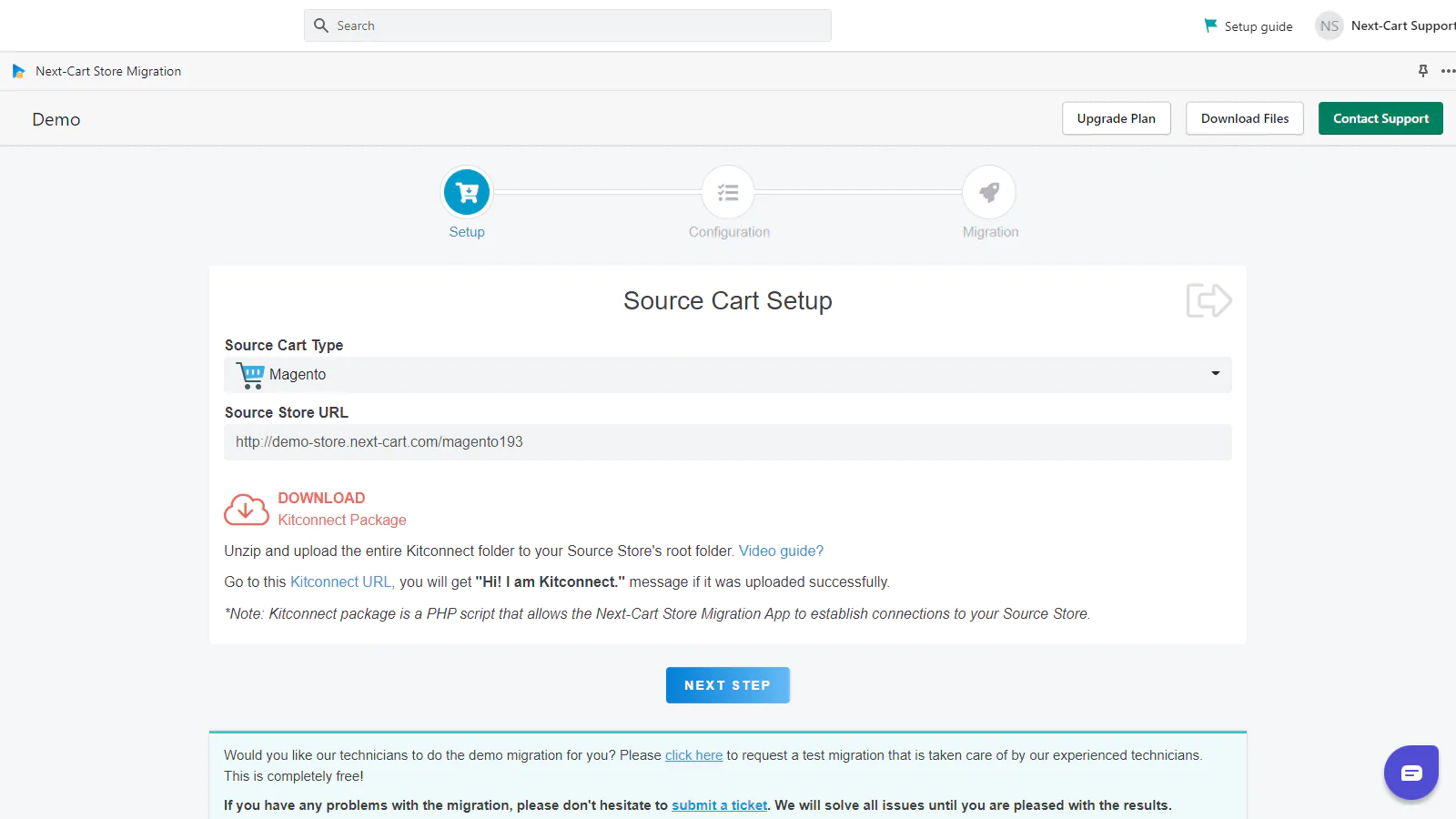Open the Video guide link
This screenshot has height=819, width=1456.
[781, 551]
